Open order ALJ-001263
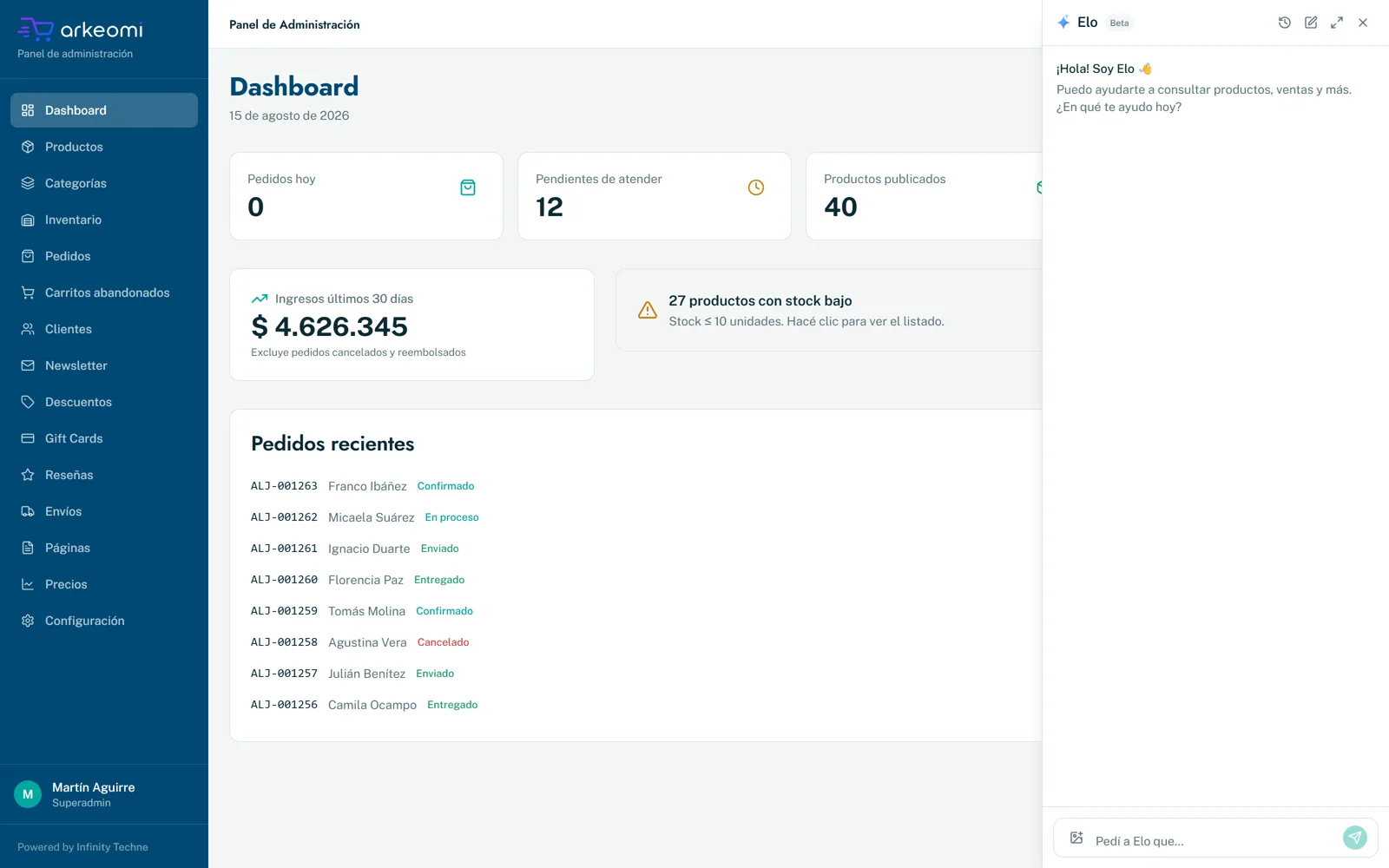The height and width of the screenshot is (868, 1389). [284, 486]
